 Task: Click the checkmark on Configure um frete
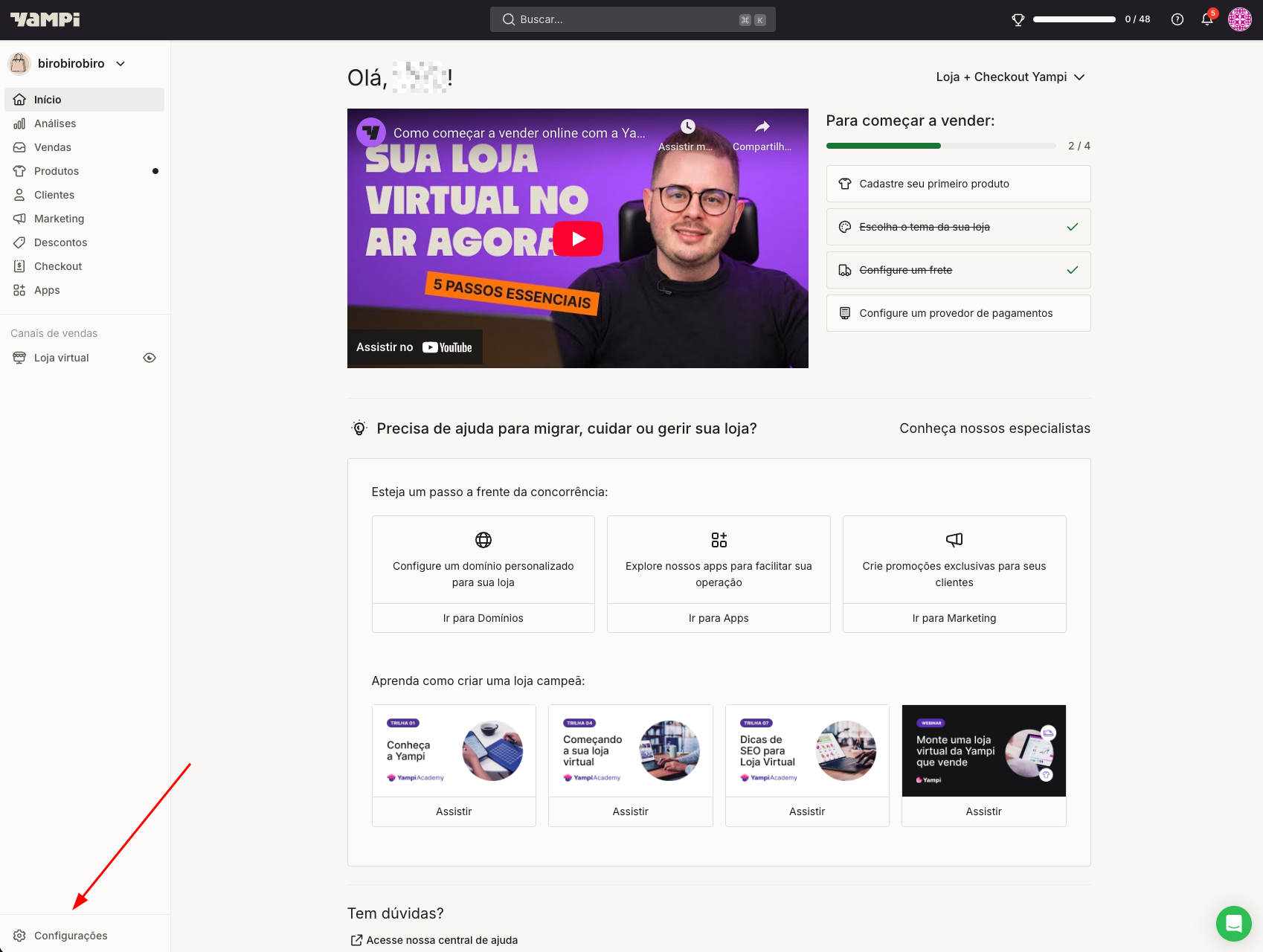coord(1073,270)
